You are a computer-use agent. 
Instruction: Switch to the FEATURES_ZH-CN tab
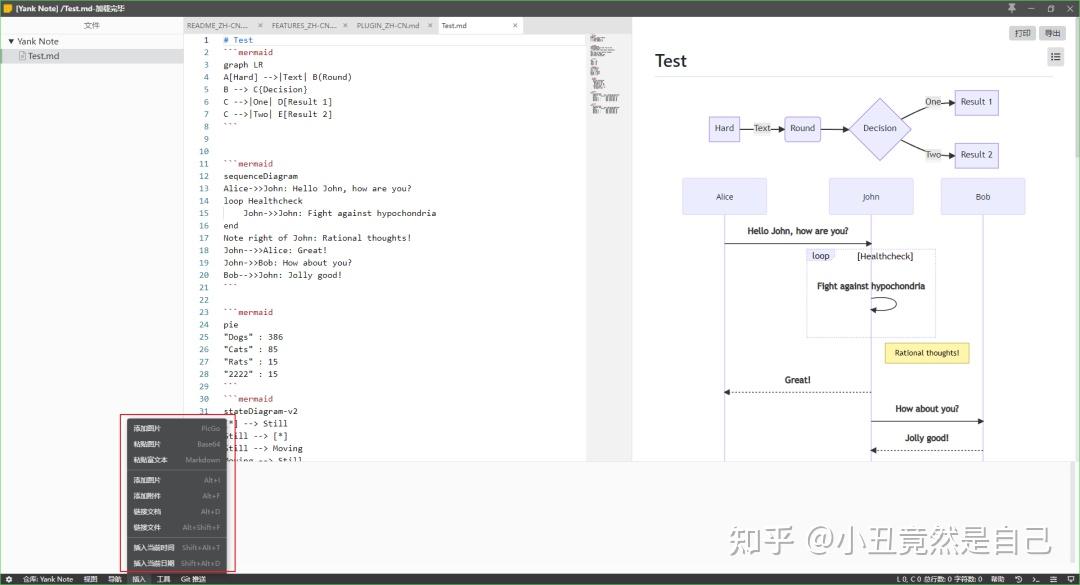304,25
